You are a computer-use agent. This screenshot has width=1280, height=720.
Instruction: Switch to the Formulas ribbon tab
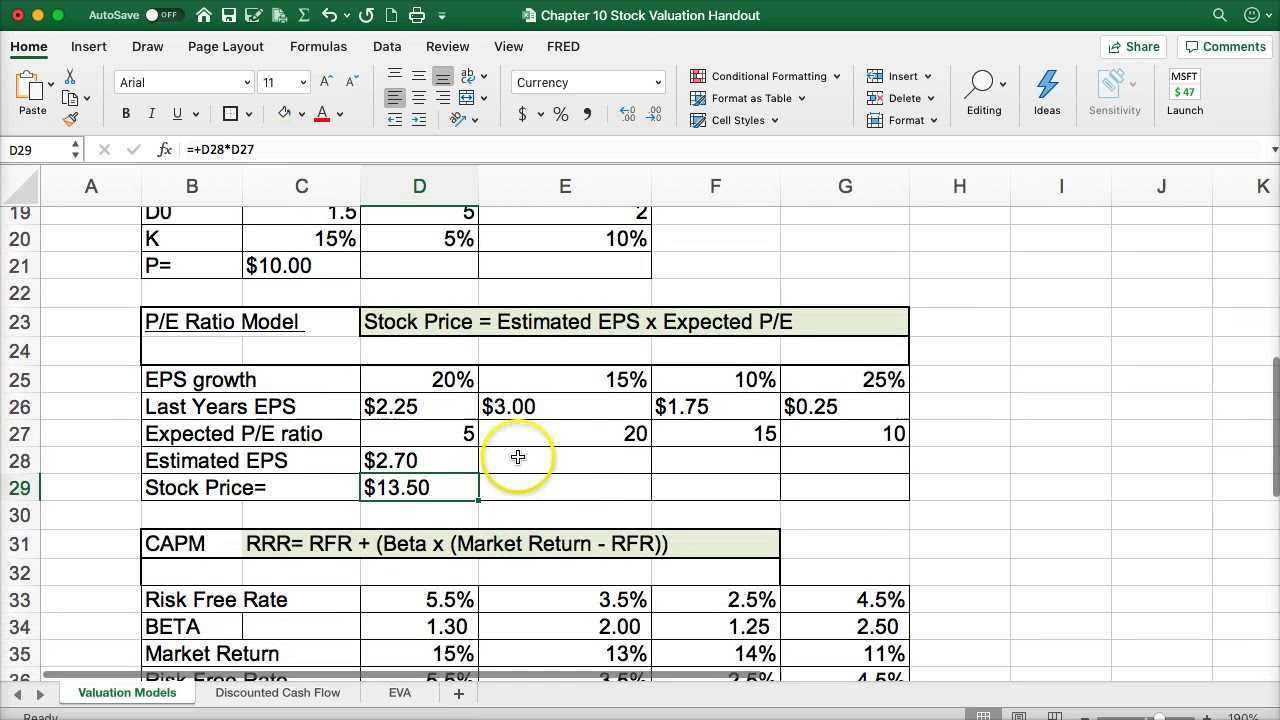(318, 46)
